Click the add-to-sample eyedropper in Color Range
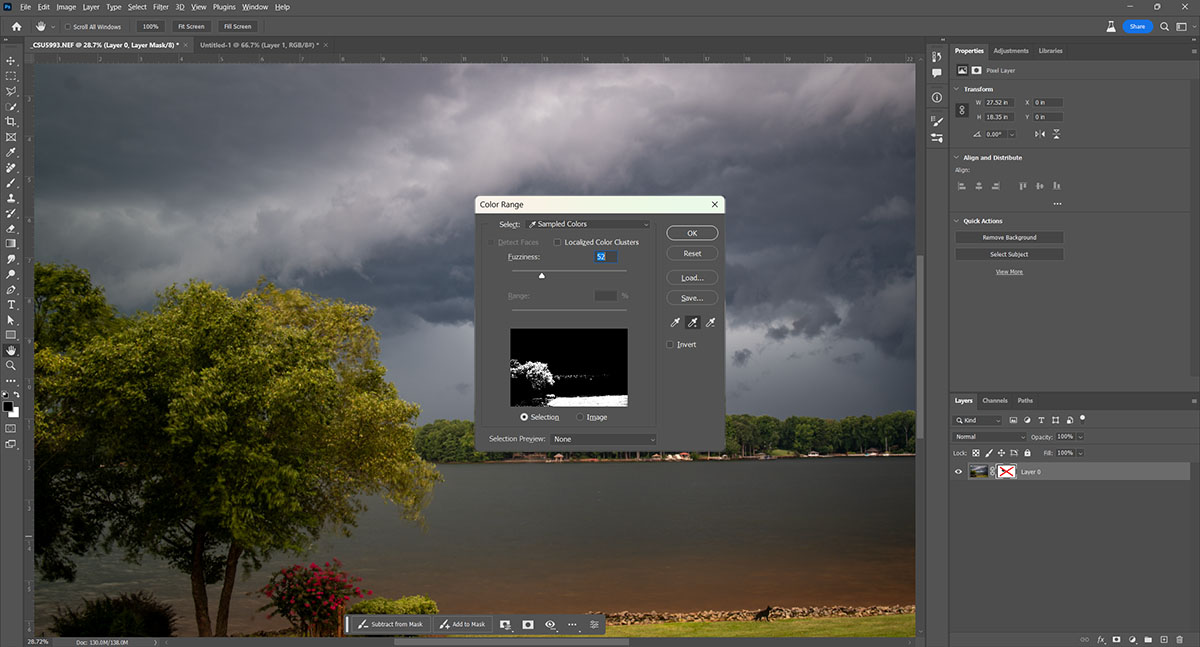This screenshot has height=647, width=1200. point(693,322)
